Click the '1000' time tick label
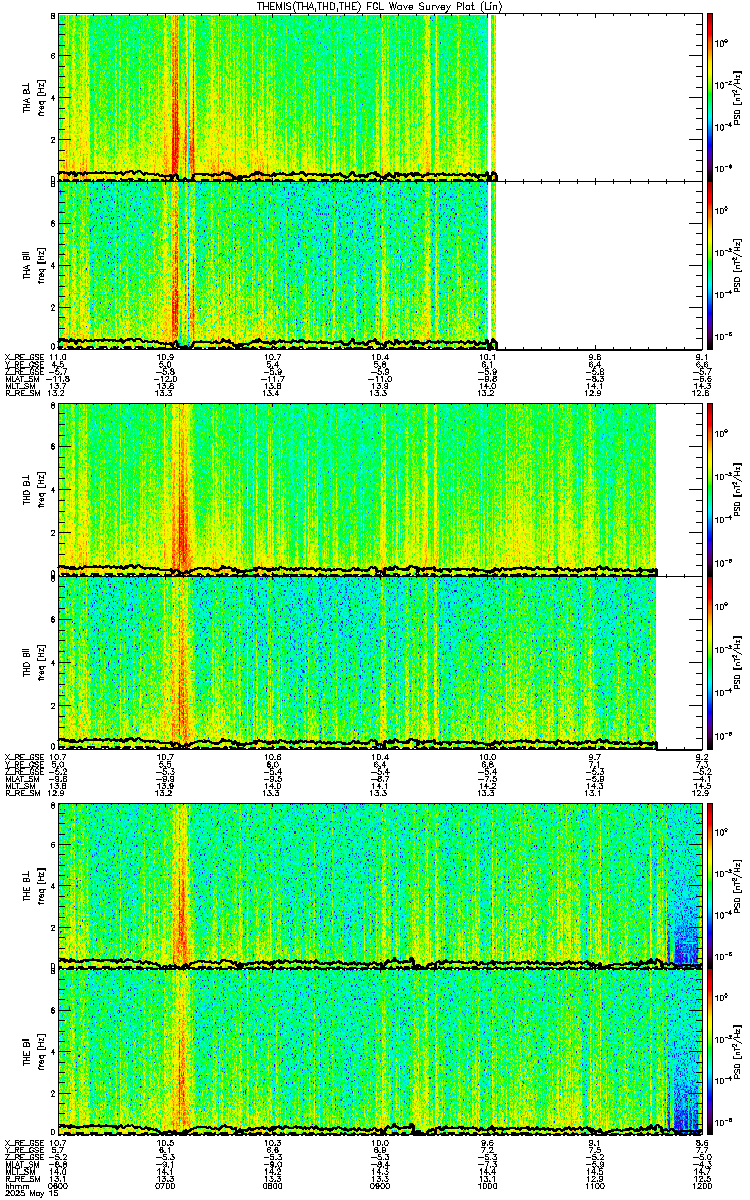The width and height of the screenshot is (750, 1200). (x=487, y=1187)
